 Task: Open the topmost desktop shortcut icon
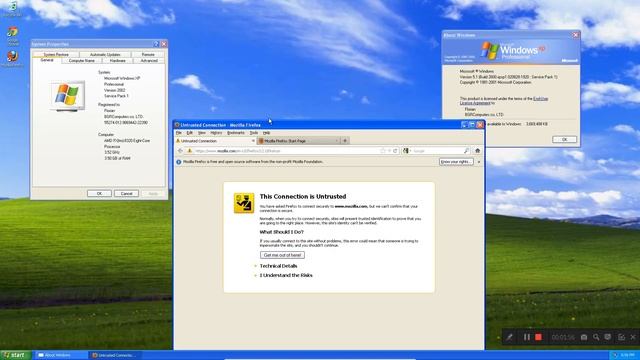[x=12, y=7]
